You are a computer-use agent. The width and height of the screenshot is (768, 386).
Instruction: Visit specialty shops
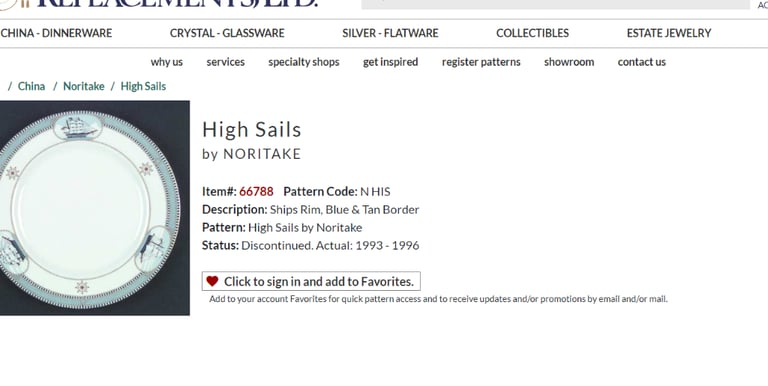coord(304,62)
